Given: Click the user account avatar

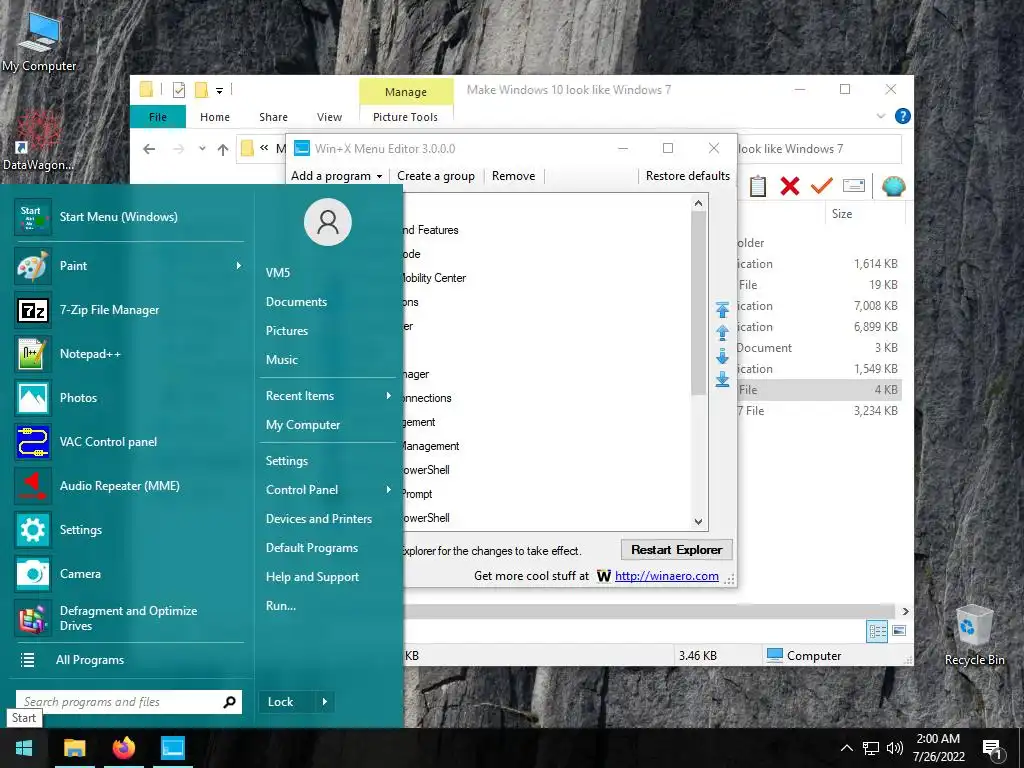Looking at the screenshot, I should point(328,222).
